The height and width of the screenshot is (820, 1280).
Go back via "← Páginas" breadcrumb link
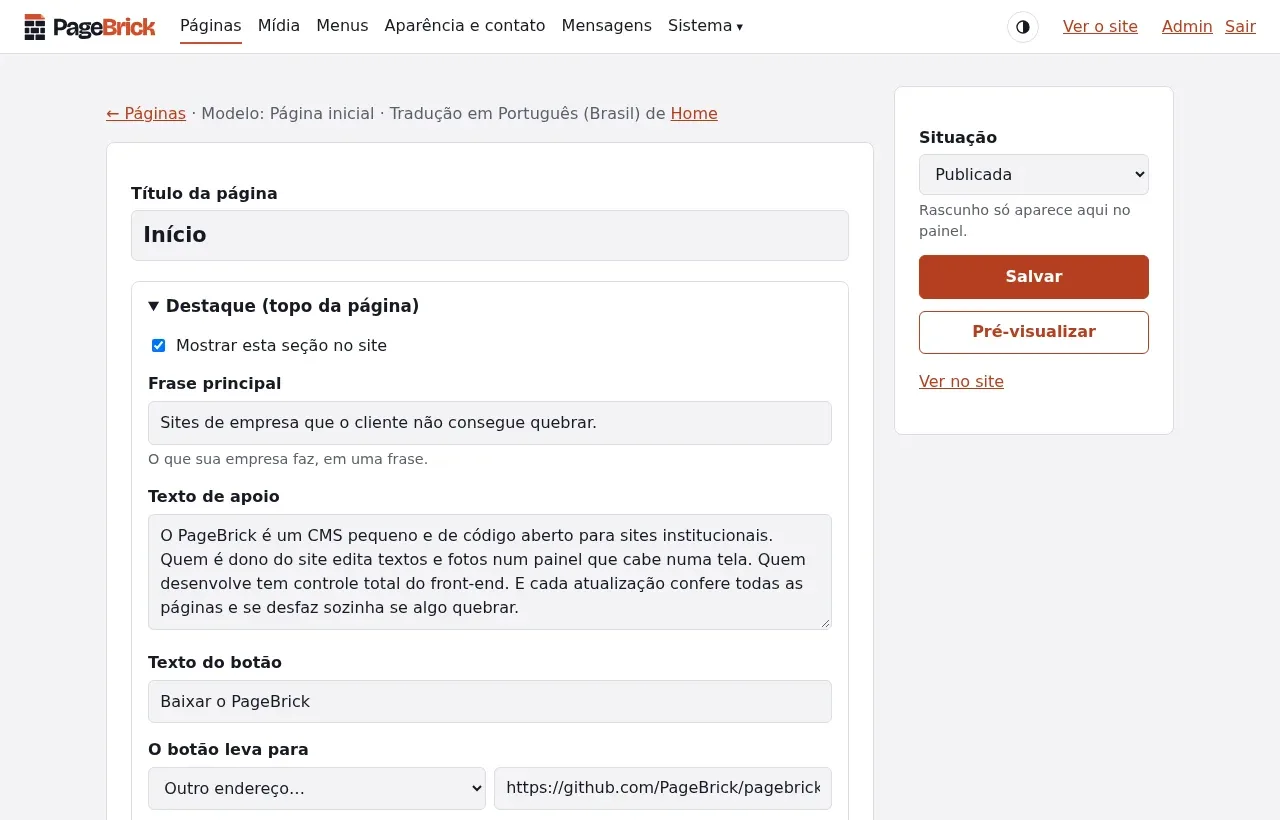146,114
